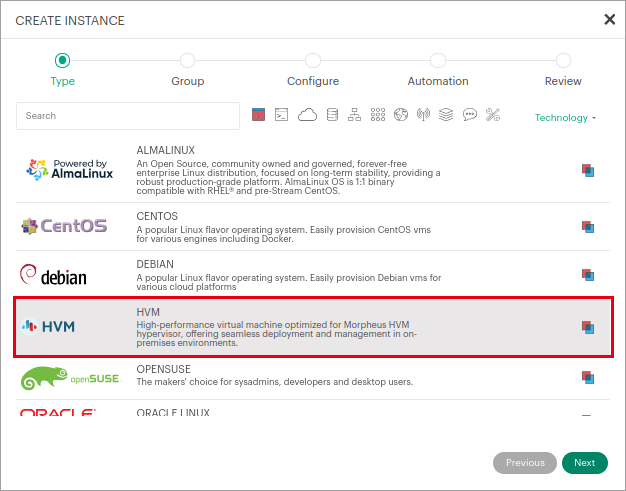Image resolution: width=626 pixels, height=491 pixels.
Task: Select the terminal/console category filter icon
Action: [281, 115]
